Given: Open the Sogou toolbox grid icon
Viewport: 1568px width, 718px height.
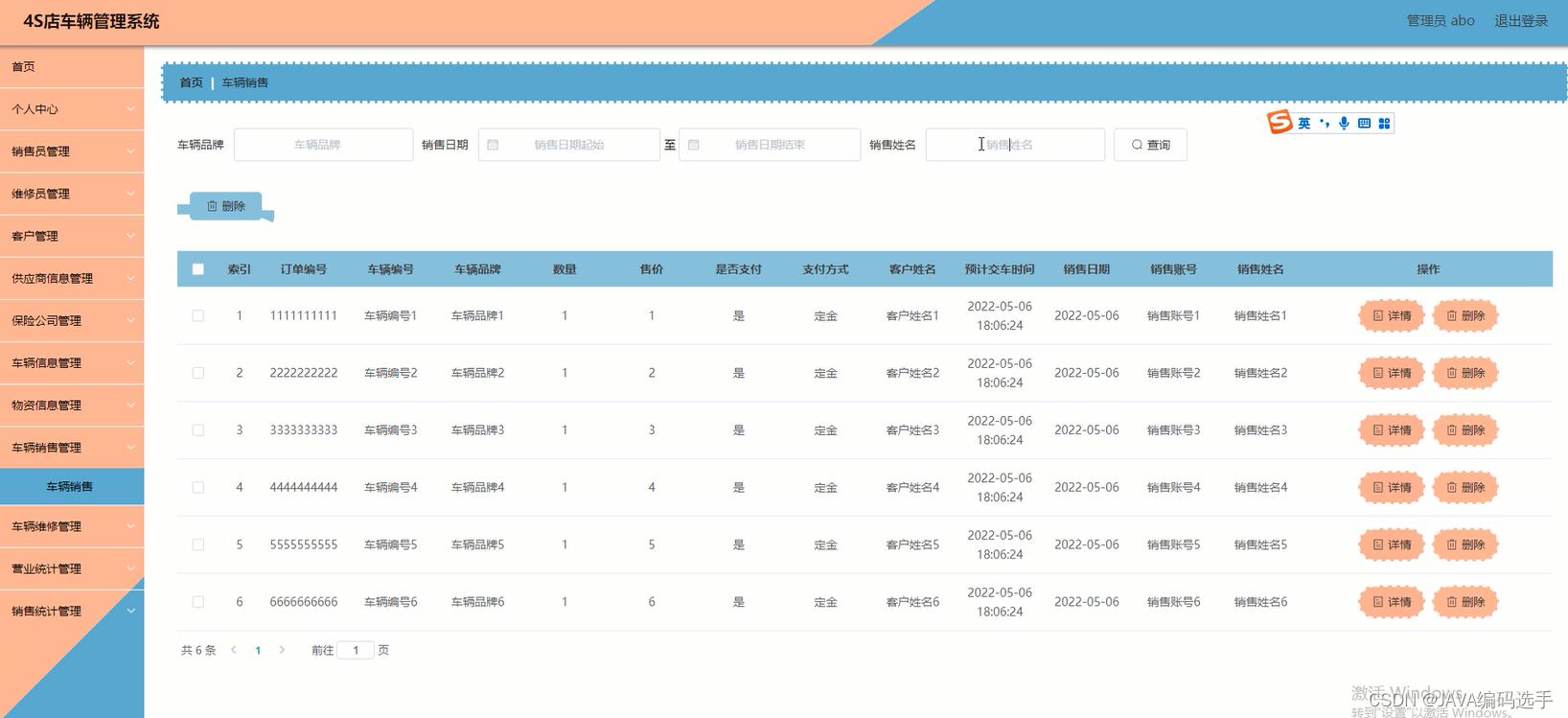Looking at the screenshot, I should click(x=1384, y=124).
